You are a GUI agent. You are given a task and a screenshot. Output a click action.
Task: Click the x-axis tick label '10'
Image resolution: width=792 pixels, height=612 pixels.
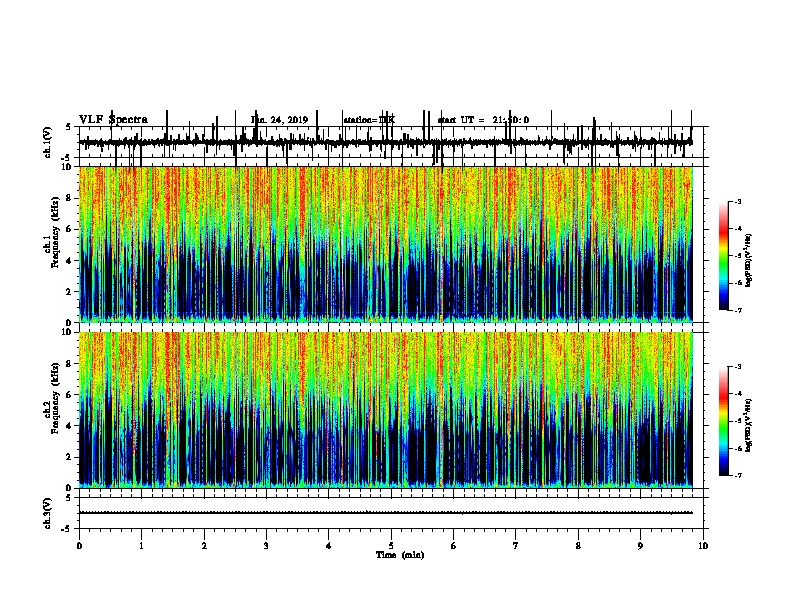click(x=703, y=546)
